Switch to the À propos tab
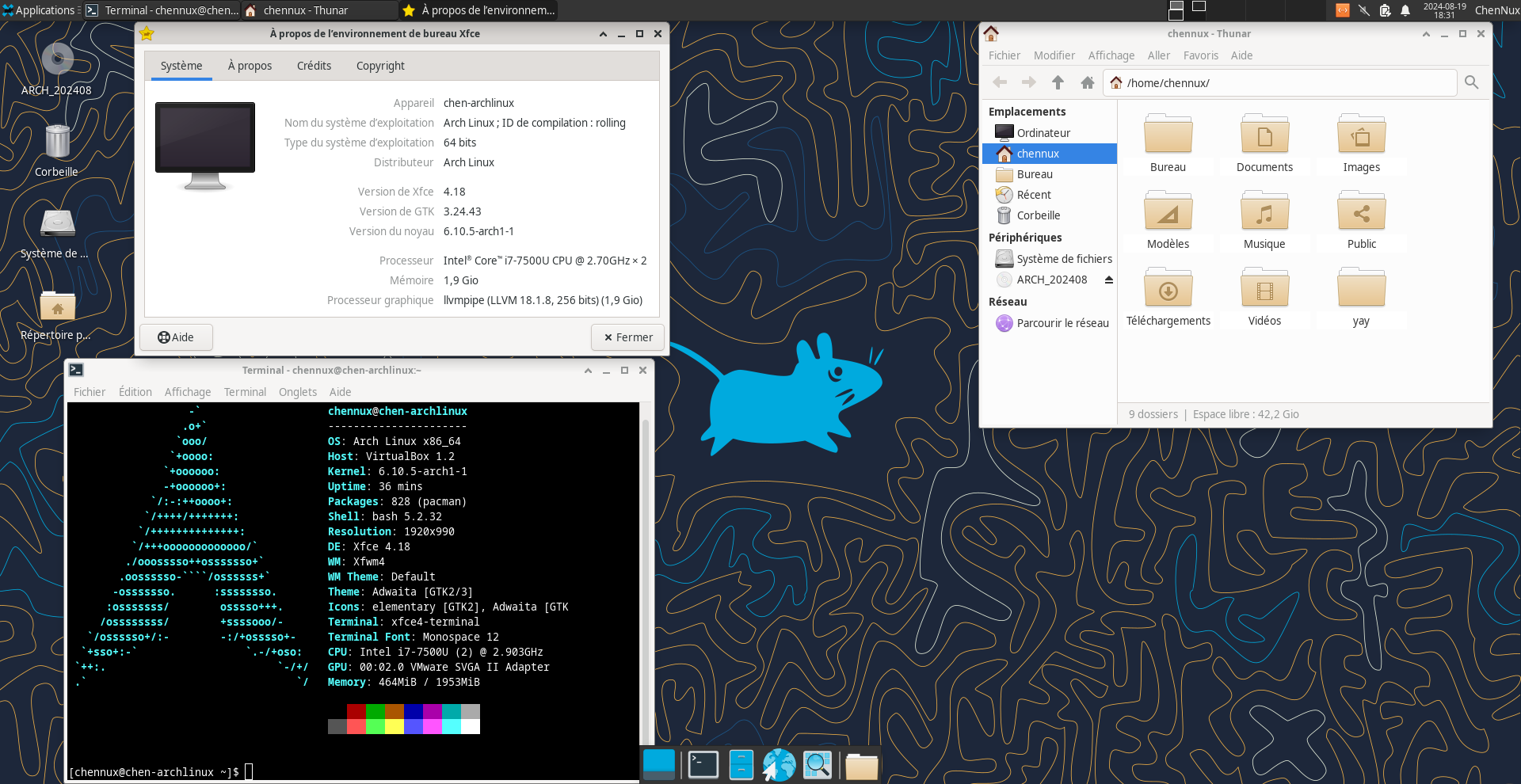 point(250,66)
